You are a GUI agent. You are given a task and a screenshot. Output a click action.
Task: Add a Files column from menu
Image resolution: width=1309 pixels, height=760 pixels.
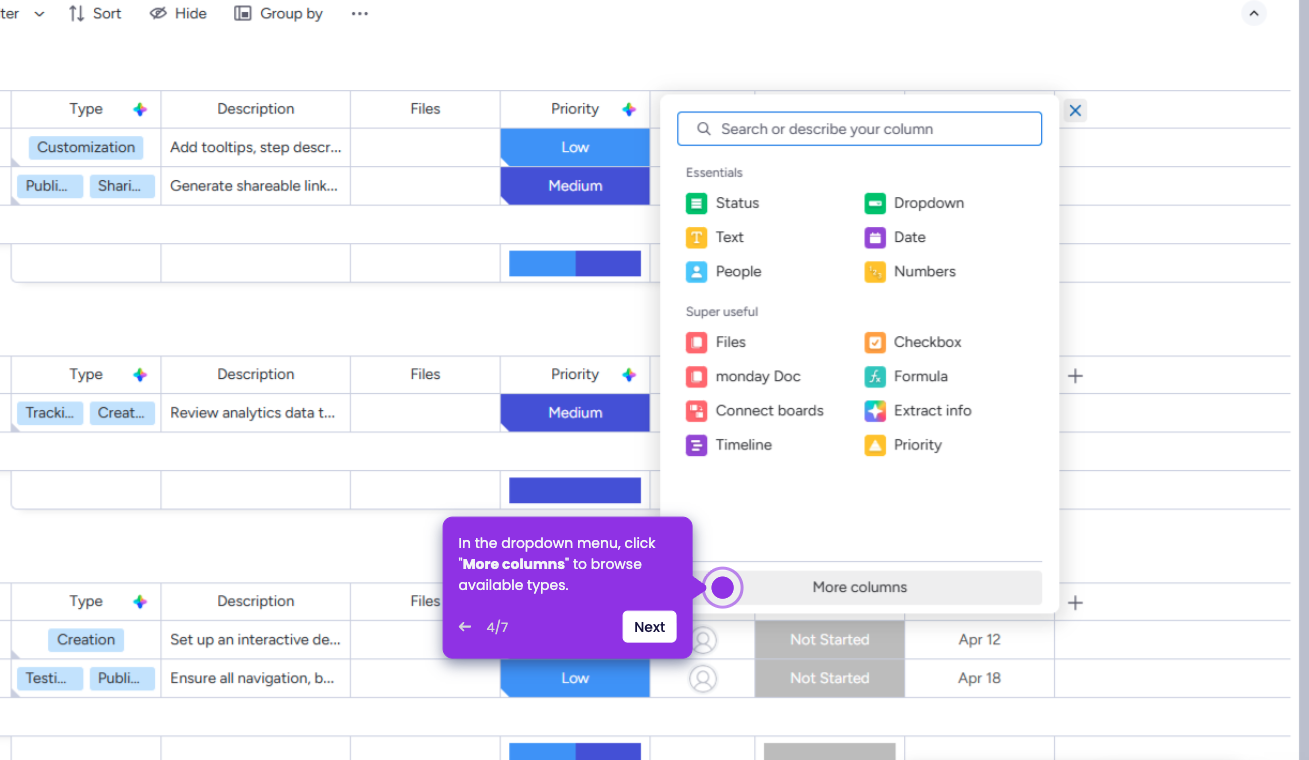coord(716,342)
